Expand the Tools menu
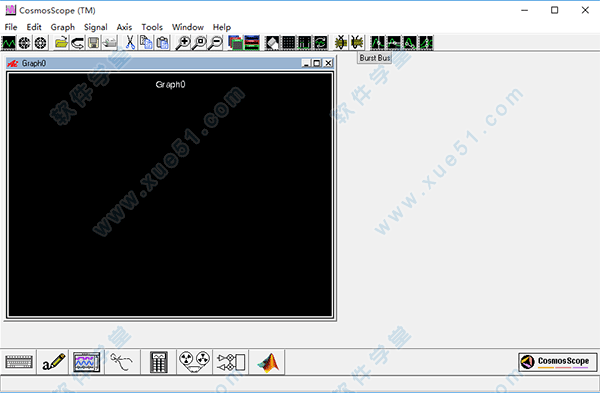The width and height of the screenshot is (600, 393). point(152,27)
